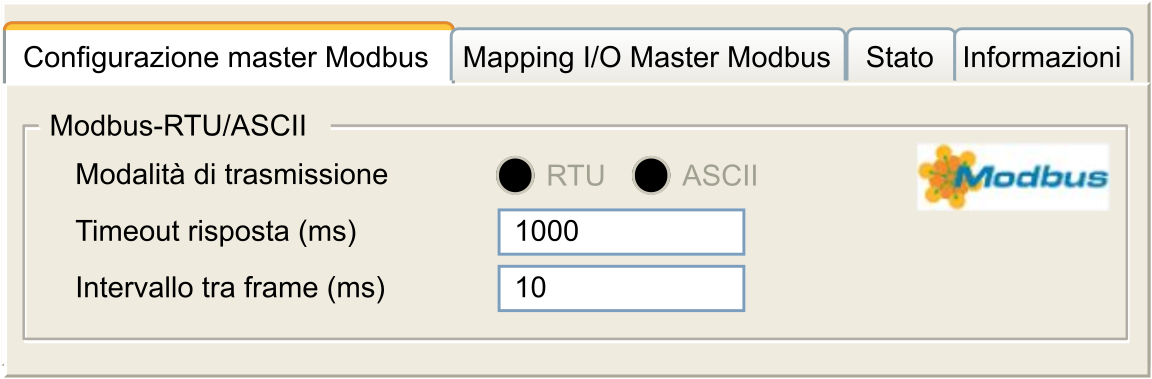Click the Timeout risposta (ms) input field
Screen dimensions: 1152x379
[622, 232]
